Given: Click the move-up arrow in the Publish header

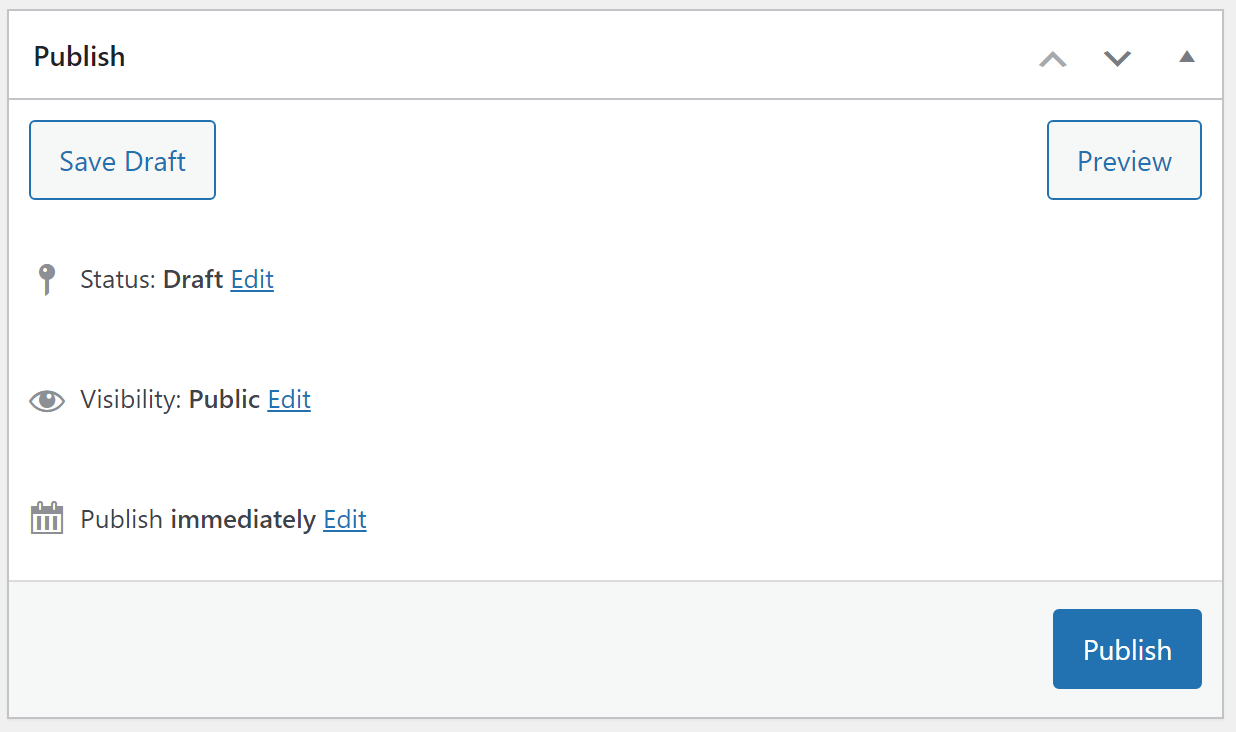Looking at the screenshot, I should 1052,58.
